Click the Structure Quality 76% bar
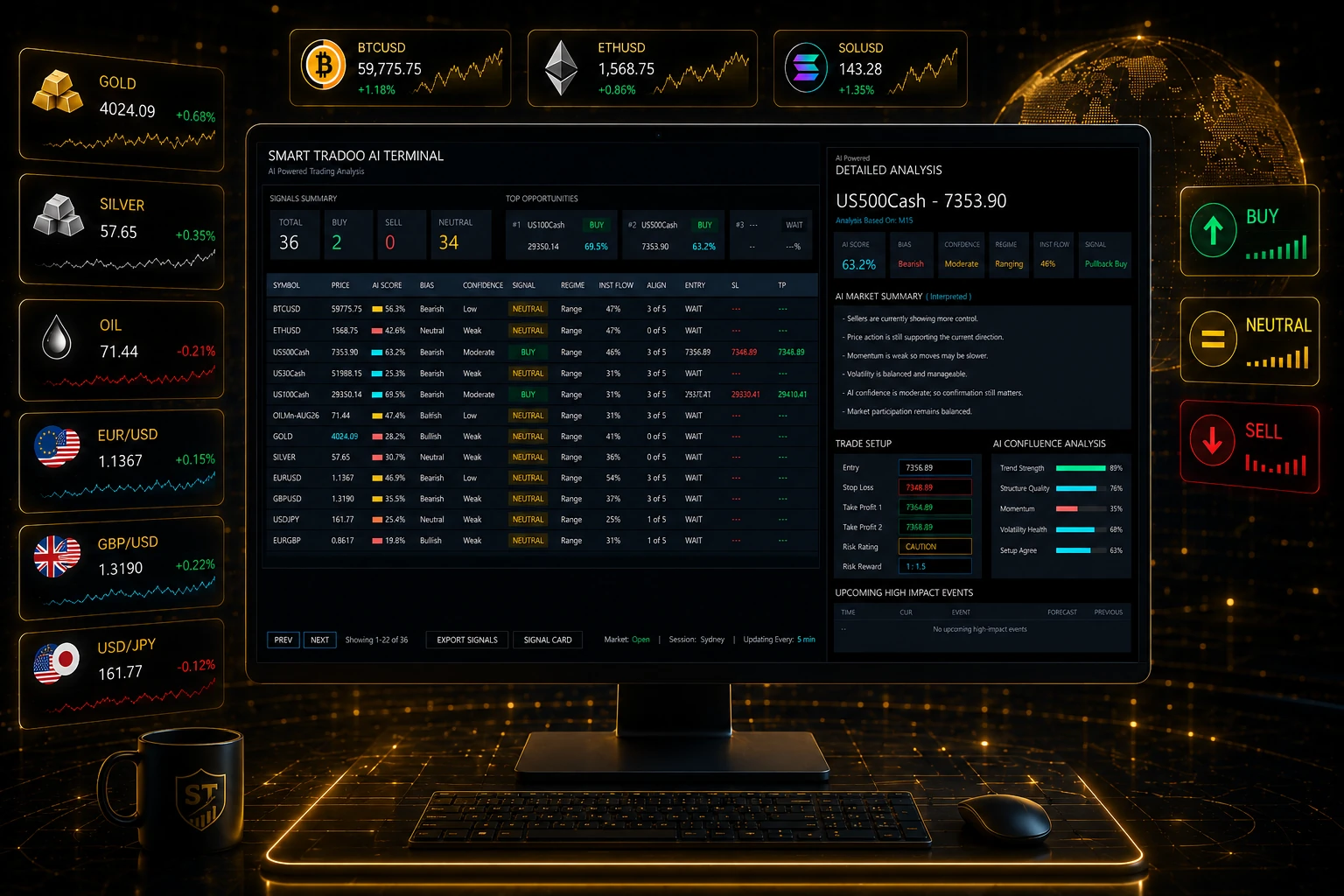This screenshot has height=896, width=1344. pyautogui.click(x=1081, y=488)
